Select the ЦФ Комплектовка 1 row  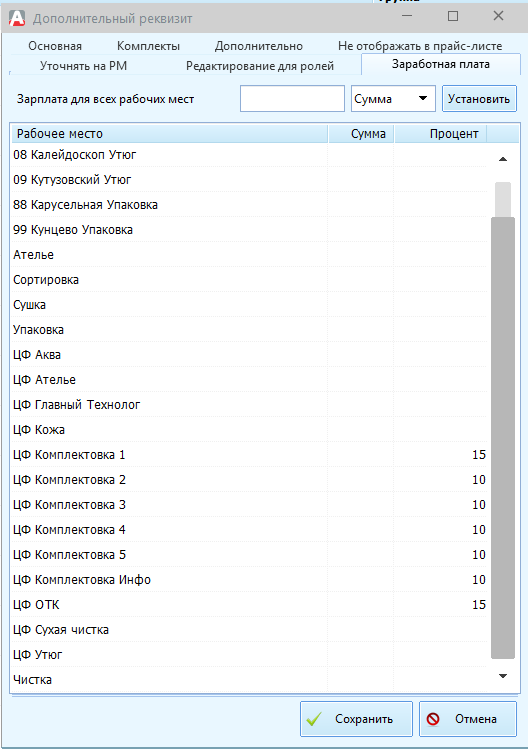(x=249, y=455)
